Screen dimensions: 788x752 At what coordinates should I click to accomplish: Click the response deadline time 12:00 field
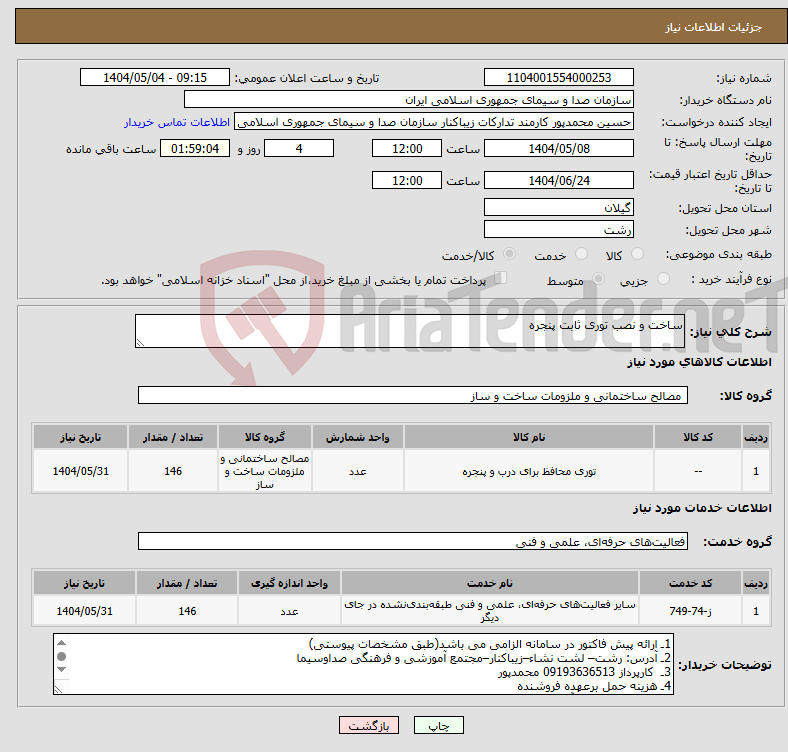[407, 148]
